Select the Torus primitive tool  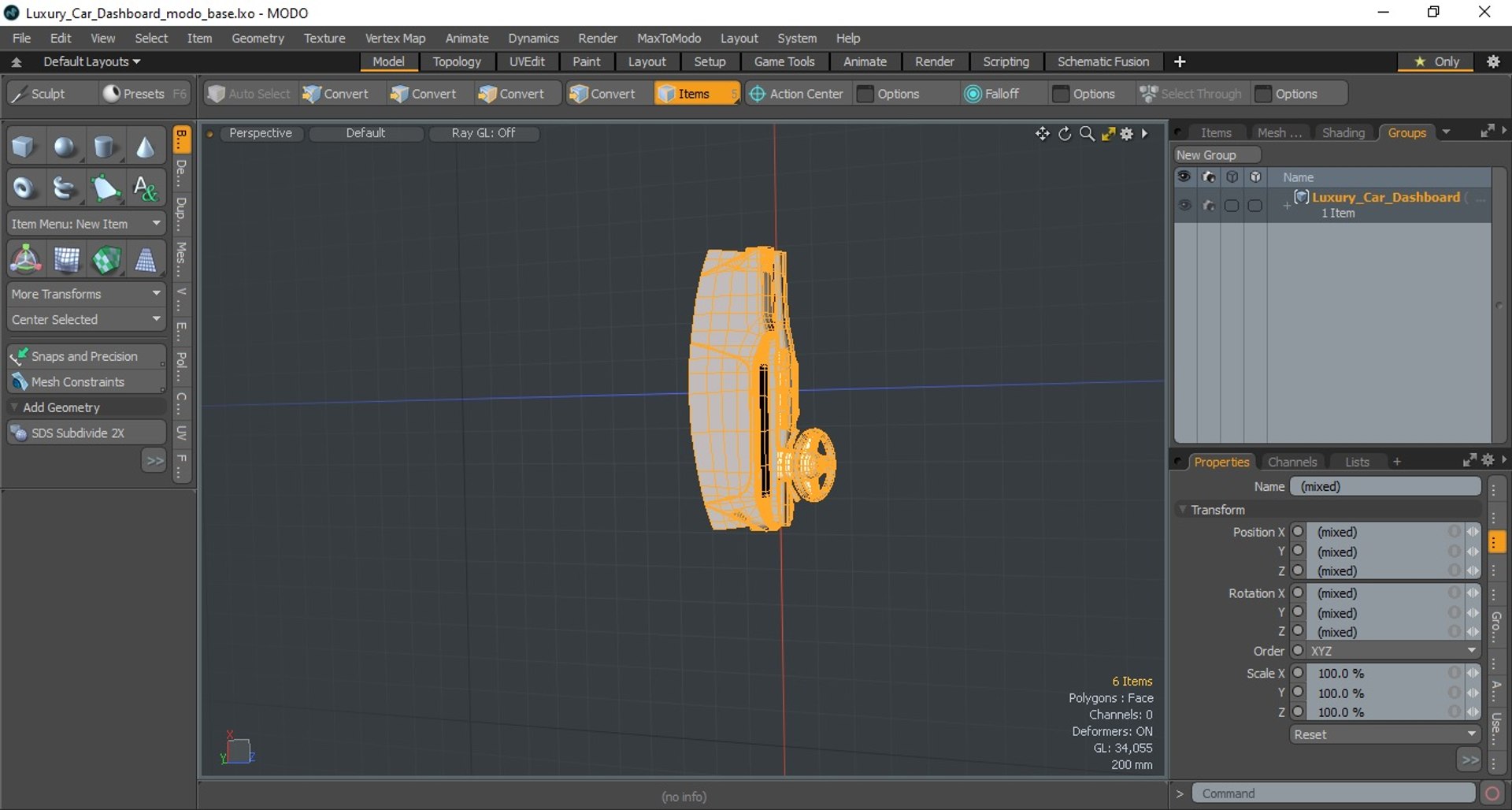coord(24,188)
